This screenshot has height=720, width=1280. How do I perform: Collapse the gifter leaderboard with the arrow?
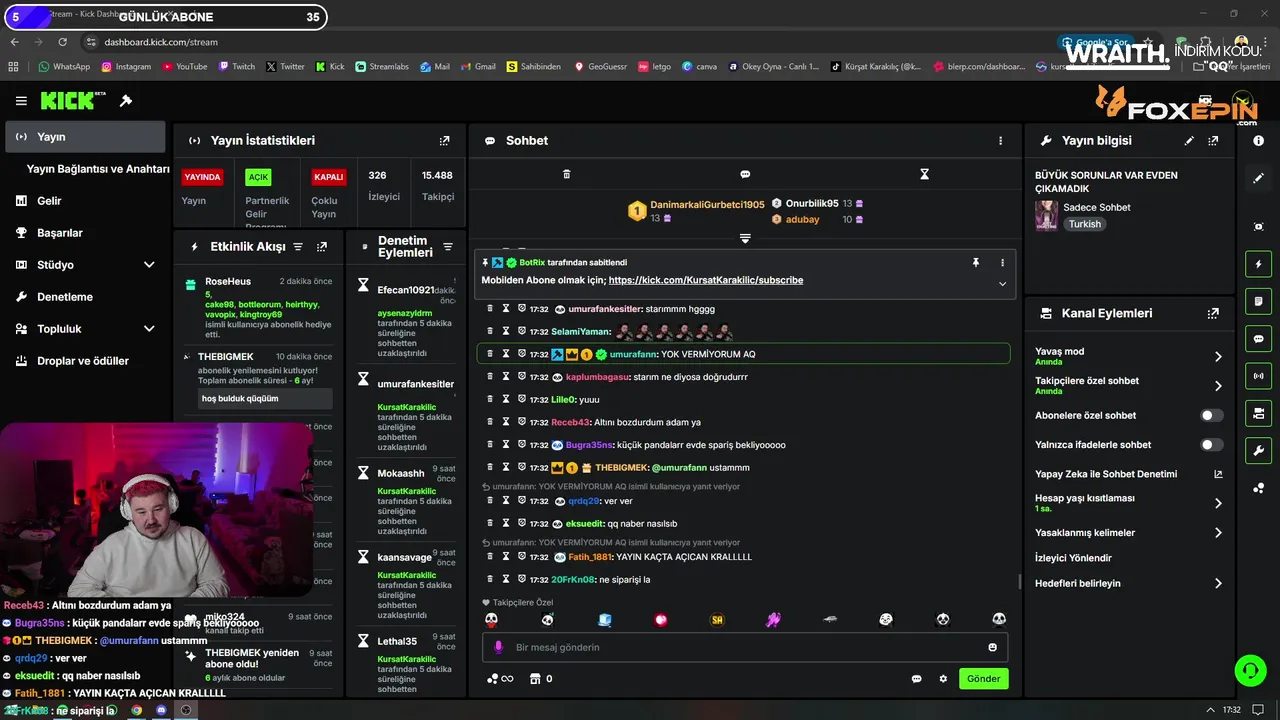click(745, 238)
